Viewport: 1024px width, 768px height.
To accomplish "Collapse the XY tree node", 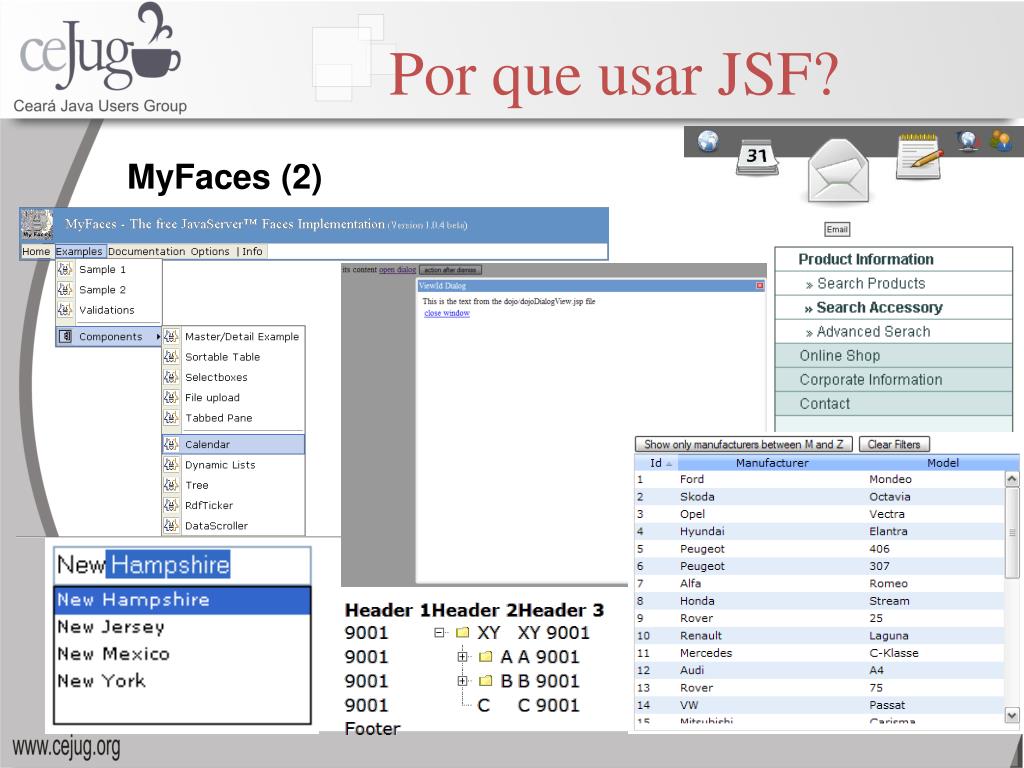I will 440,632.
